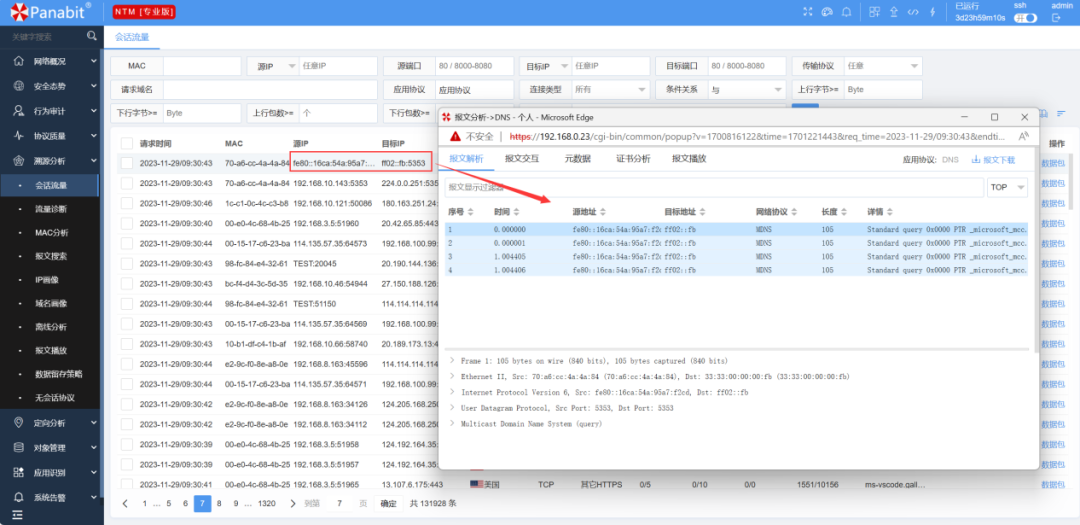
Task: Check the row with source 192.168.10.46:54944
Action: tap(127, 283)
